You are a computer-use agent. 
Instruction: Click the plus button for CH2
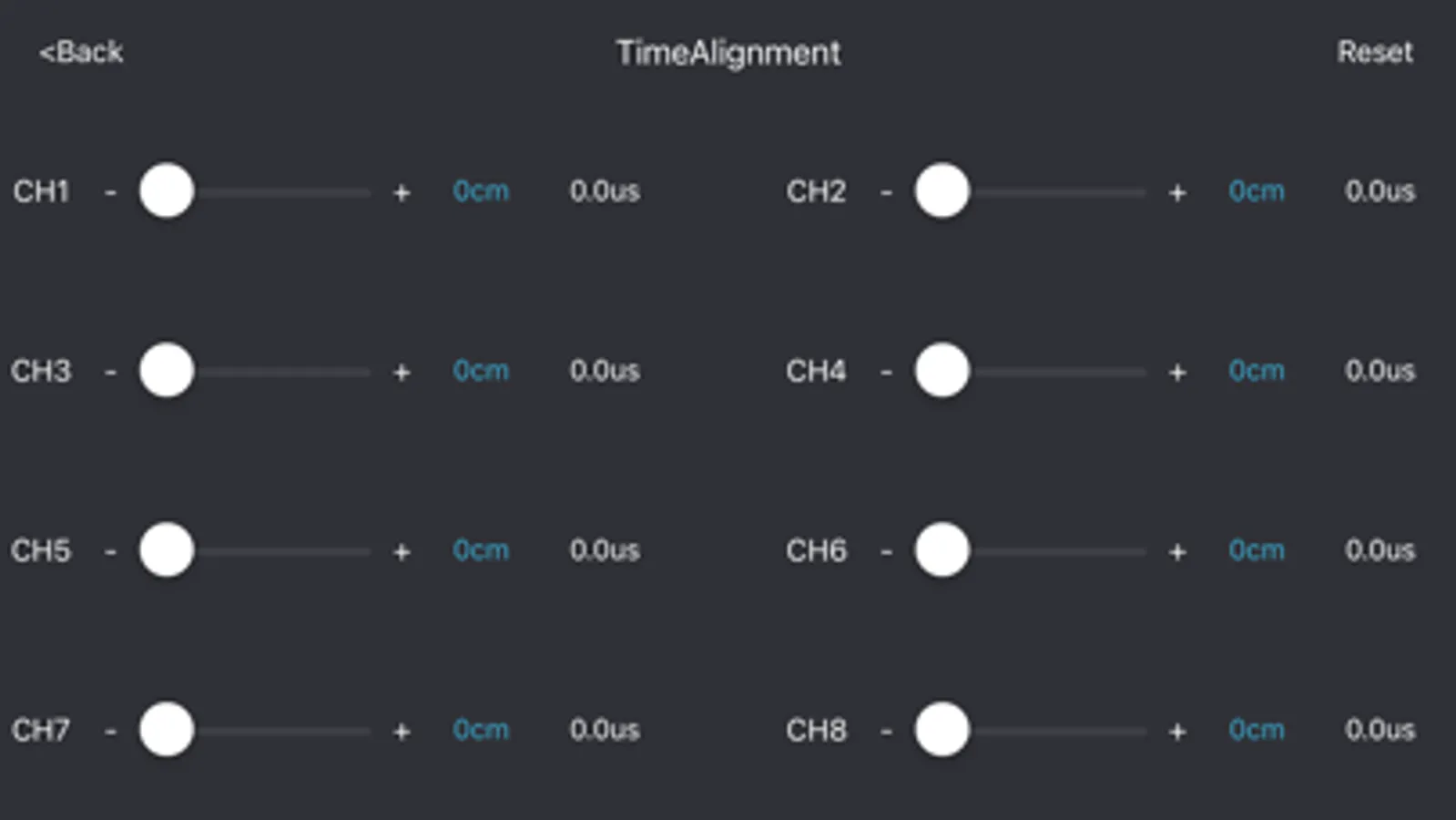(x=1177, y=191)
